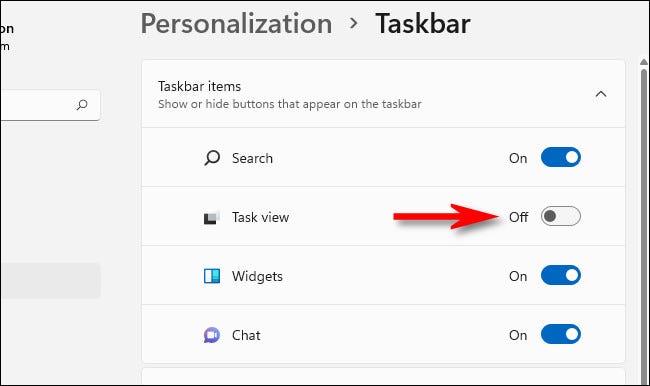The height and width of the screenshot is (386, 650).
Task: Click the vertical scrollbar thumb
Action: click(644, 226)
